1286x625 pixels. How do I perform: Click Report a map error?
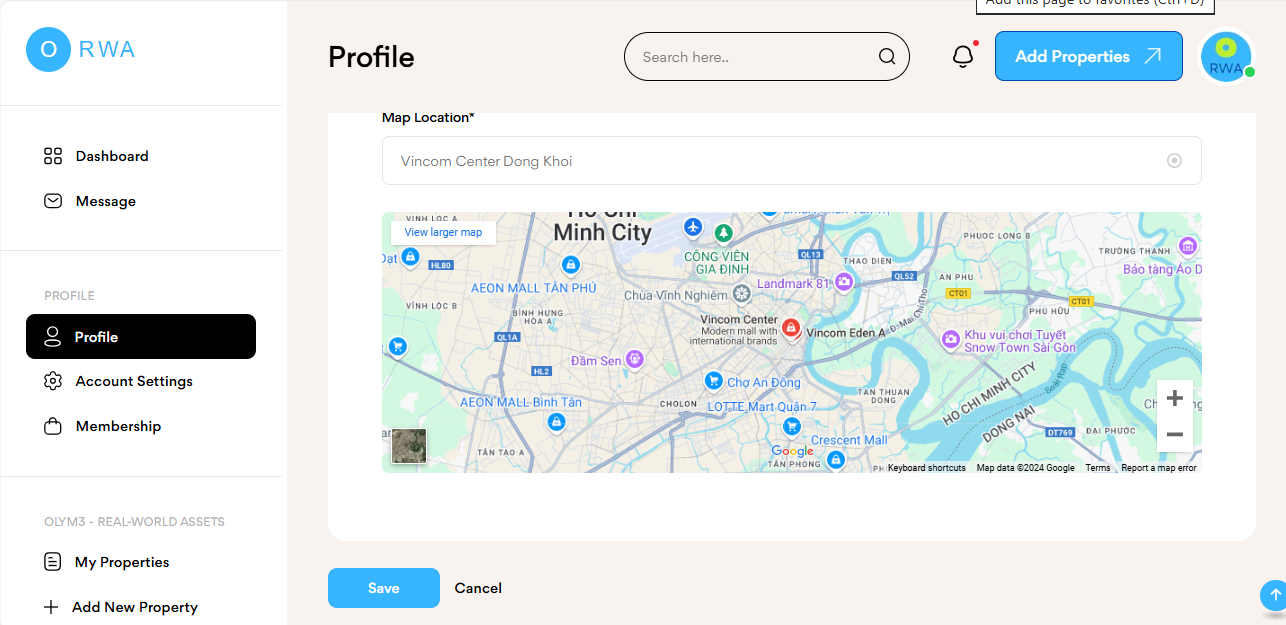[x=1158, y=468]
